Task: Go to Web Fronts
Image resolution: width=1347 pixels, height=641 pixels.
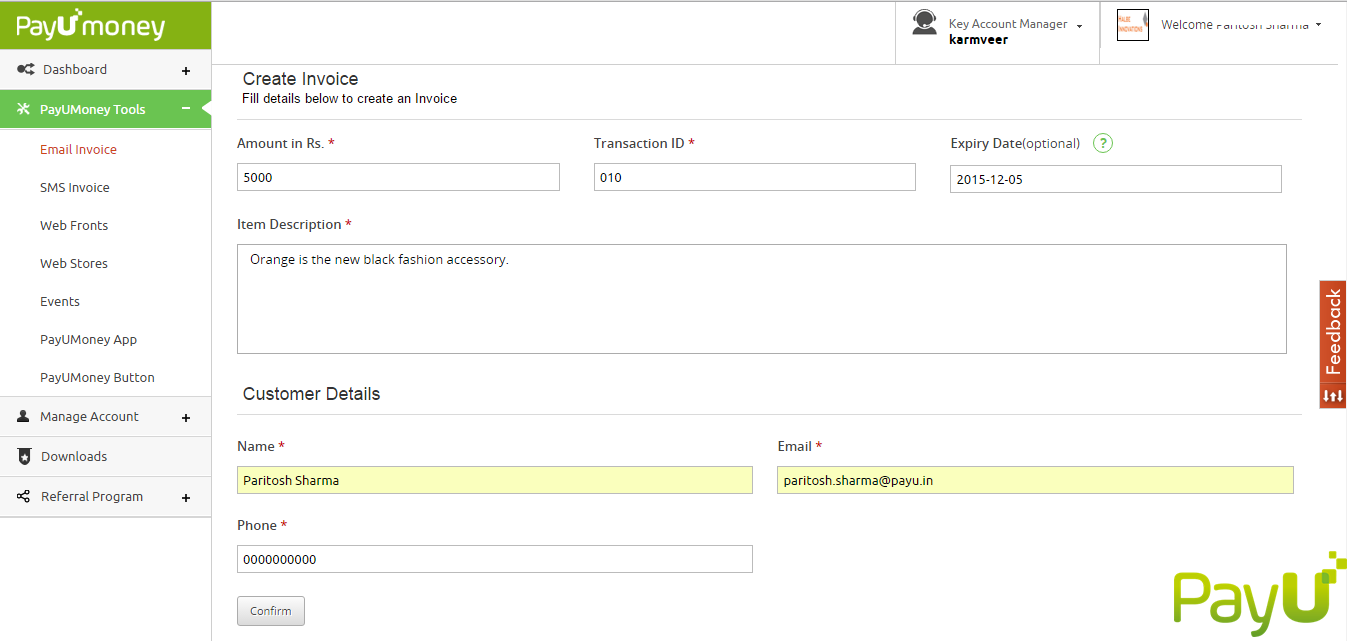Action: click(x=74, y=225)
